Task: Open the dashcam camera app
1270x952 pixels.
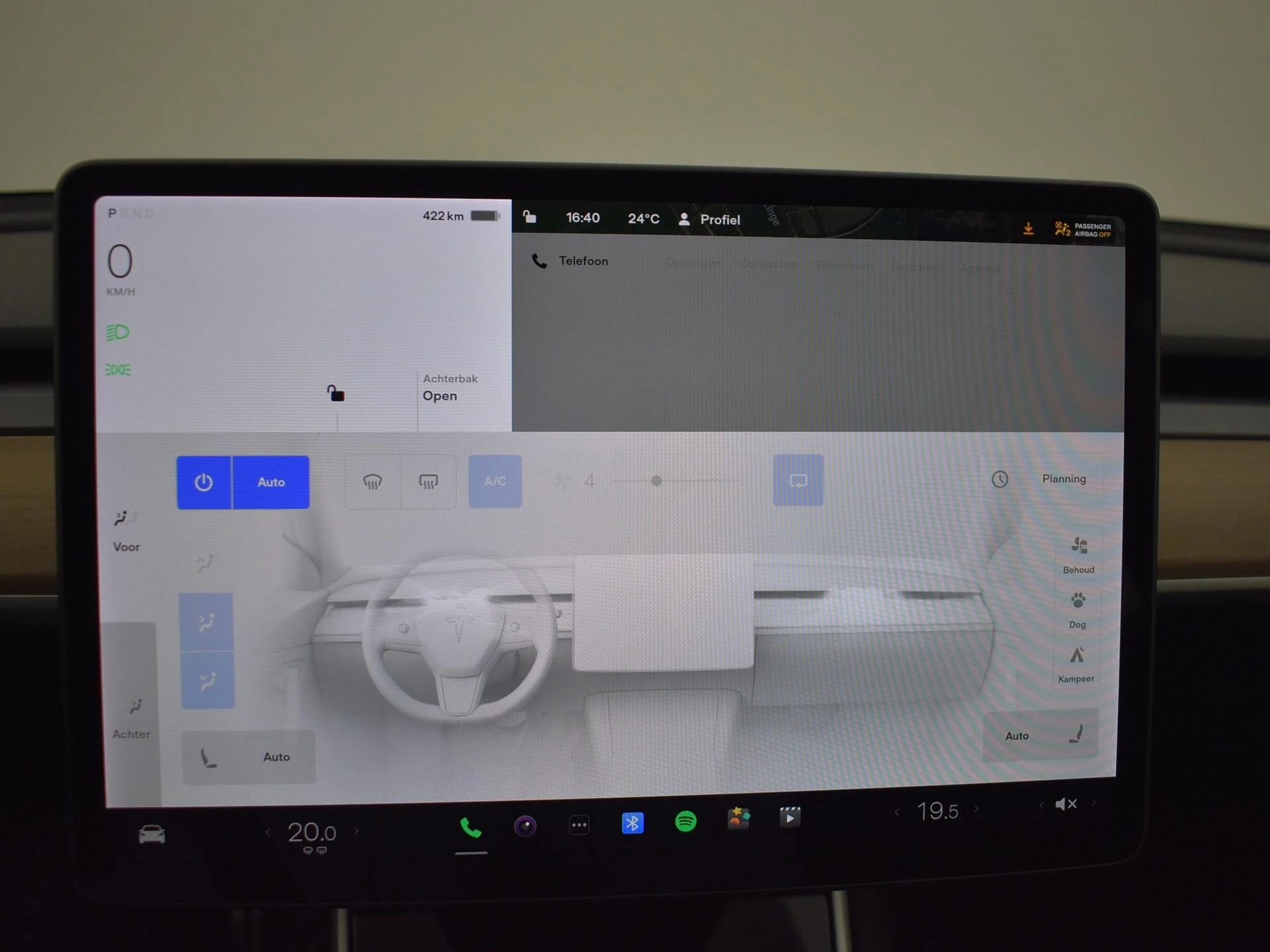Action: [x=525, y=826]
